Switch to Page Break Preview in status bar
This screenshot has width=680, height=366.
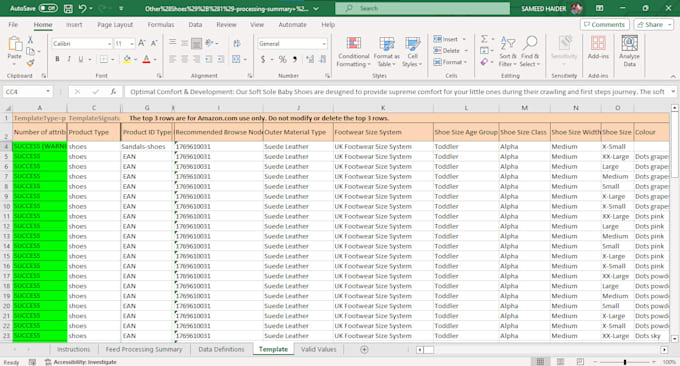tap(580, 362)
